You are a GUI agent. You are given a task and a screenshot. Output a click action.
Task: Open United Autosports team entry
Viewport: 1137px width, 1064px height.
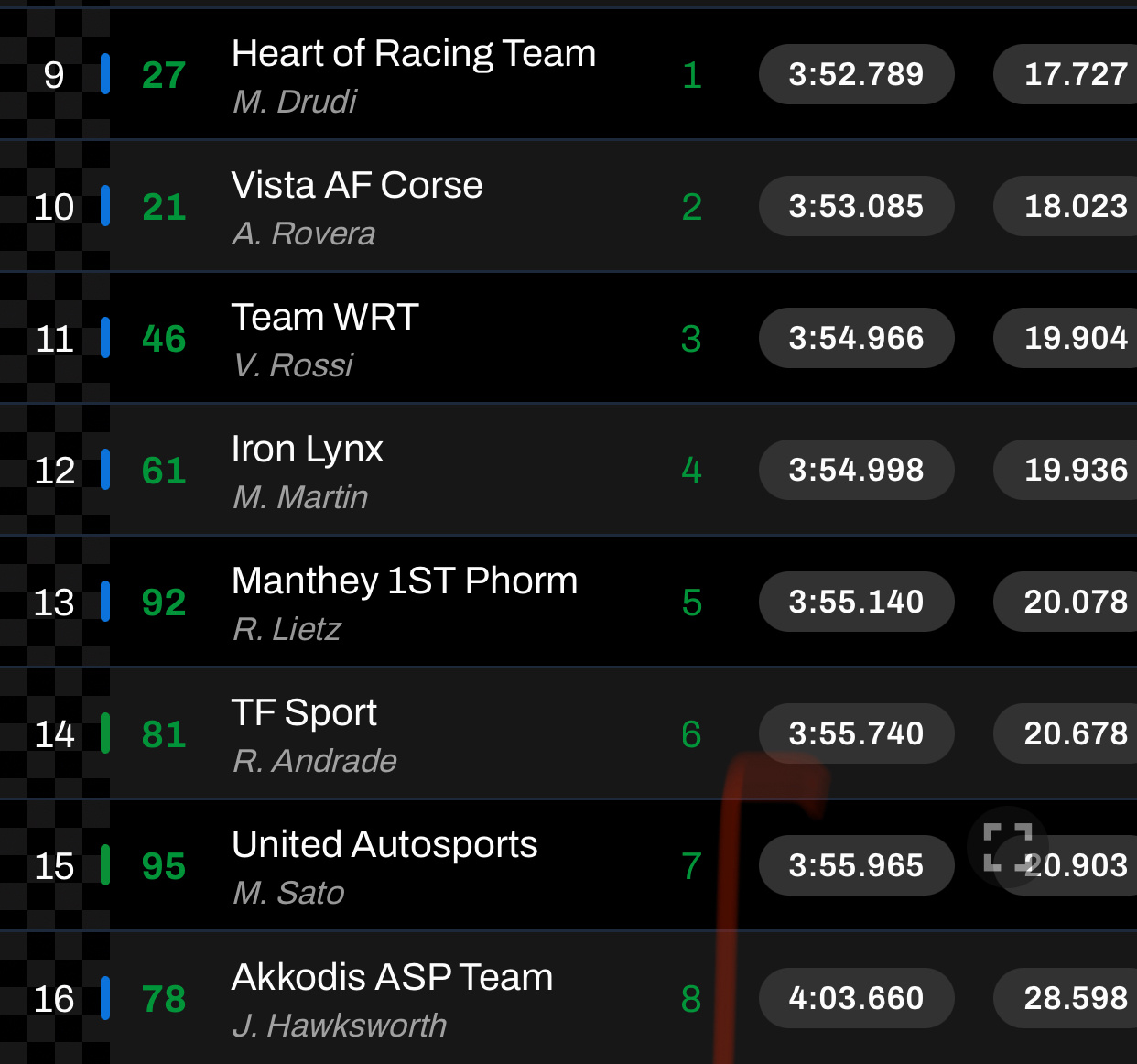384,844
